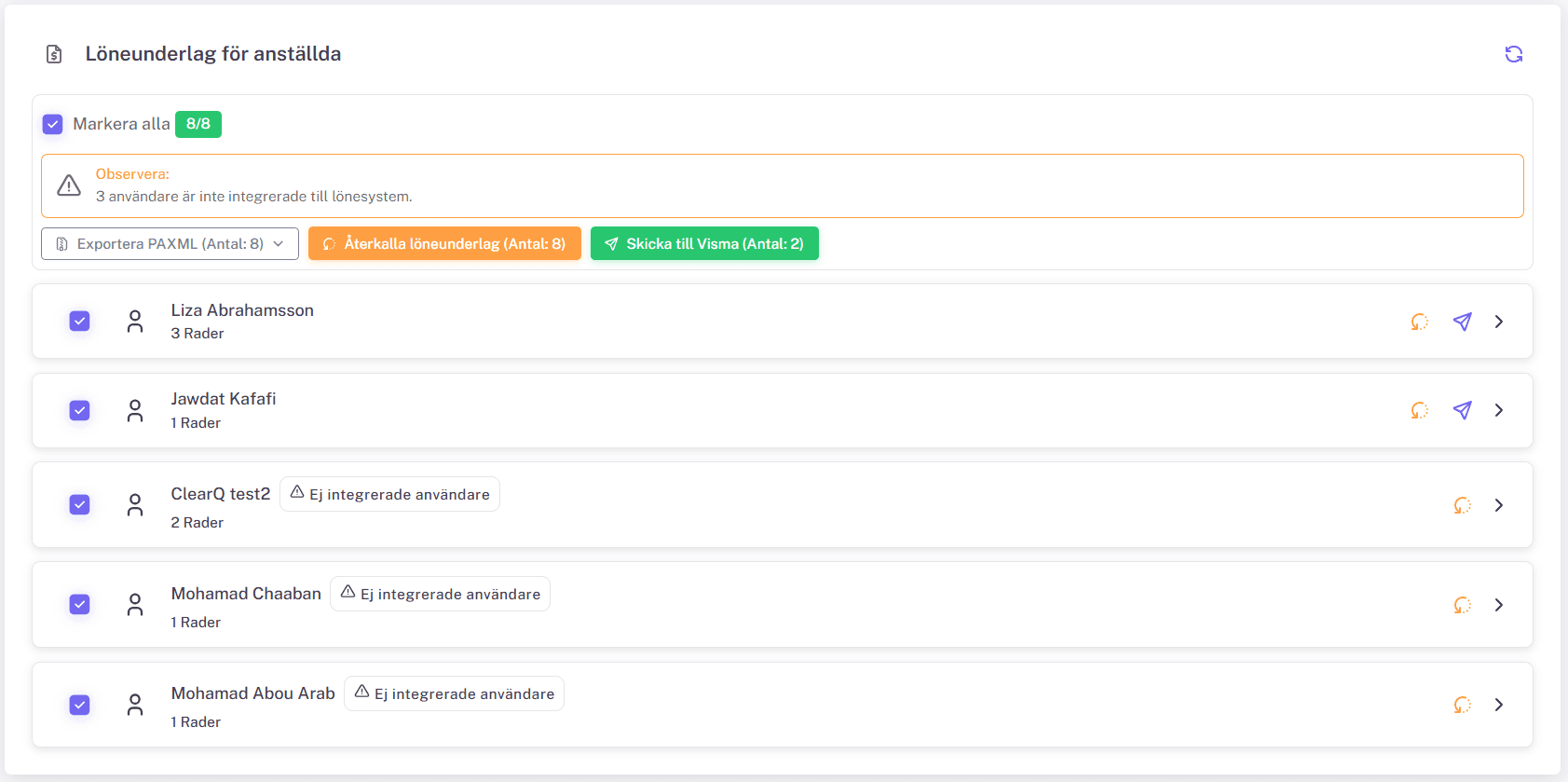This screenshot has width=1568, height=782.
Task: Click revoke icon for Mohamad Chaaban
Action: click(x=1462, y=605)
